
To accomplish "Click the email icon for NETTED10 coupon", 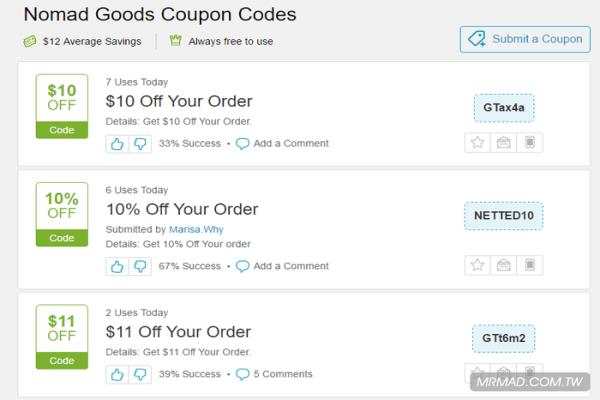I will click(x=504, y=265).
